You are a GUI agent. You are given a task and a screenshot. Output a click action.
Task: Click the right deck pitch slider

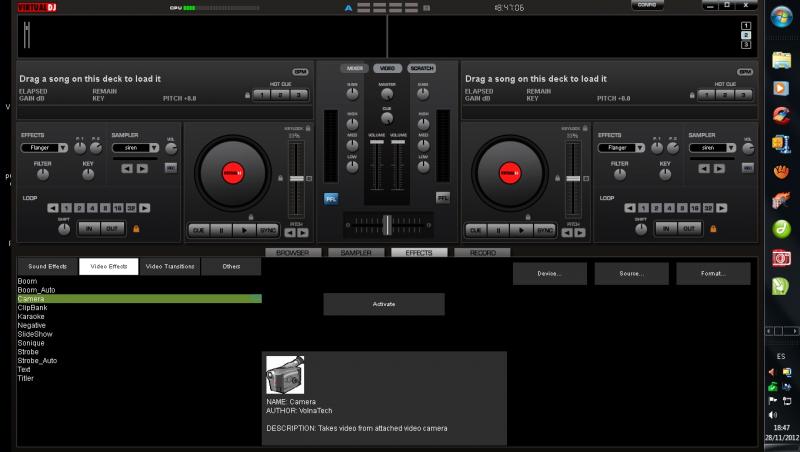click(573, 179)
